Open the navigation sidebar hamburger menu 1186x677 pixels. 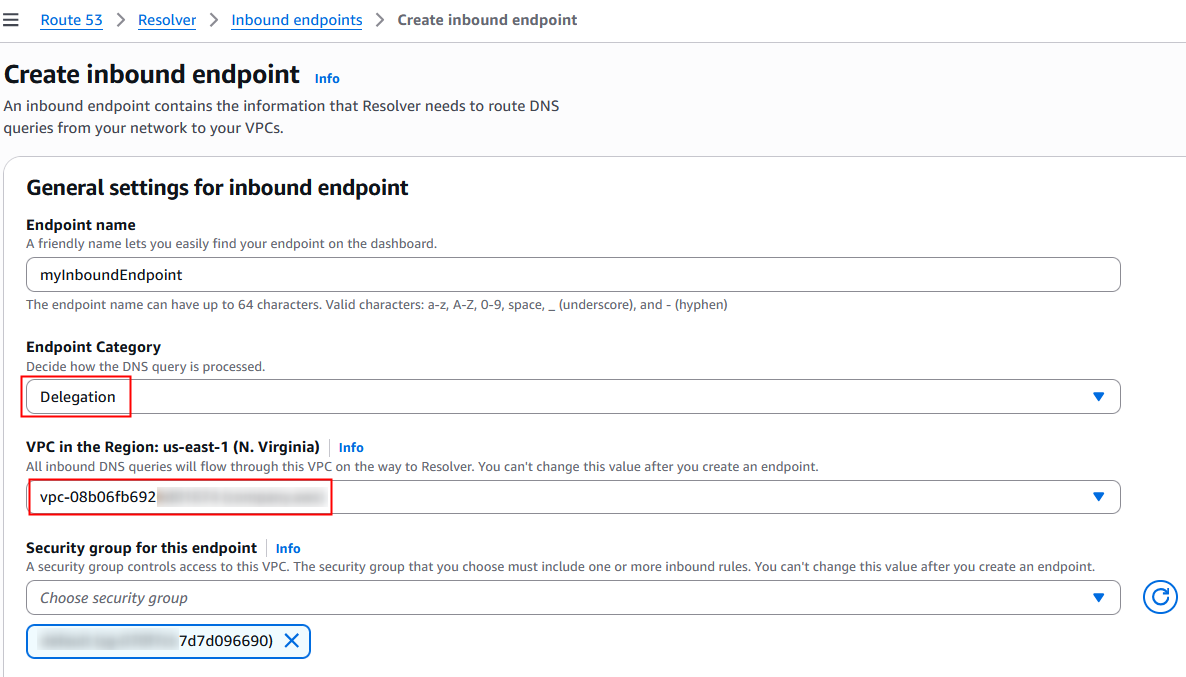(11, 19)
